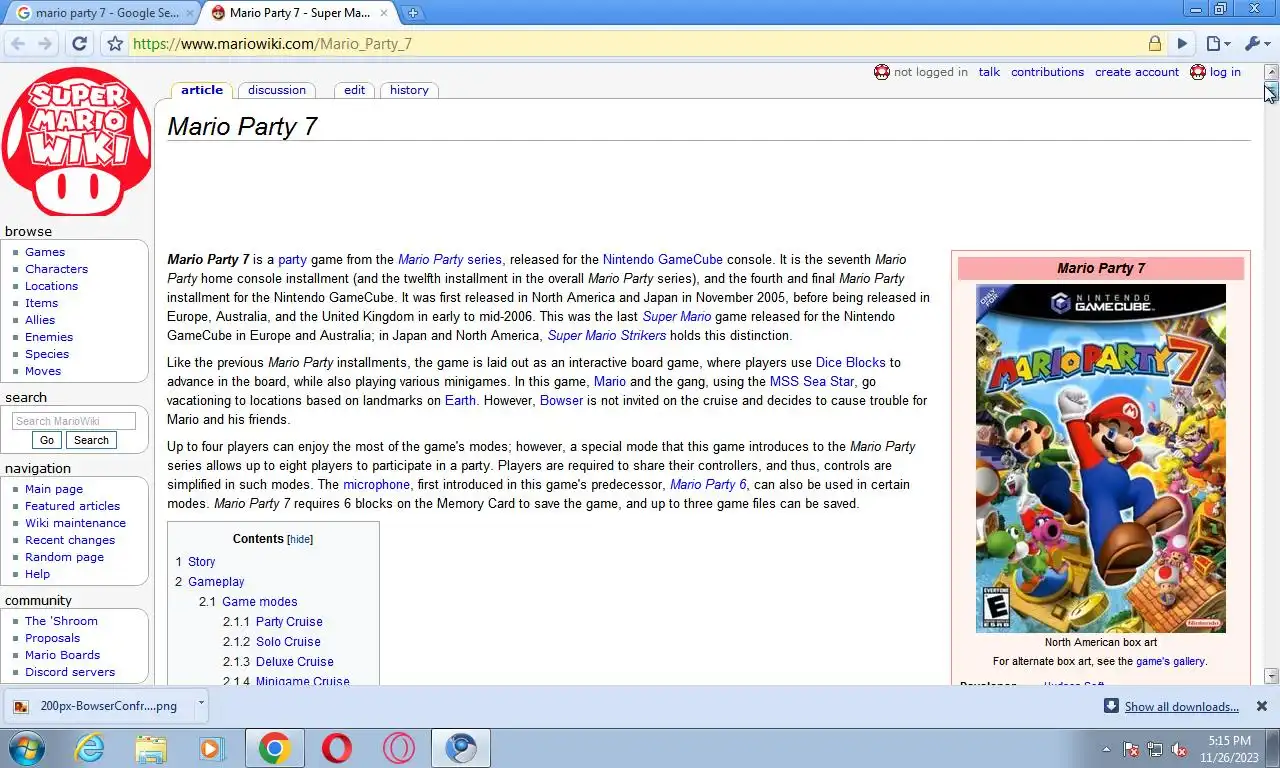Open 'Main page' in navigation
Screen dimensions: 1280x768
pyautogui.click(x=54, y=489)
